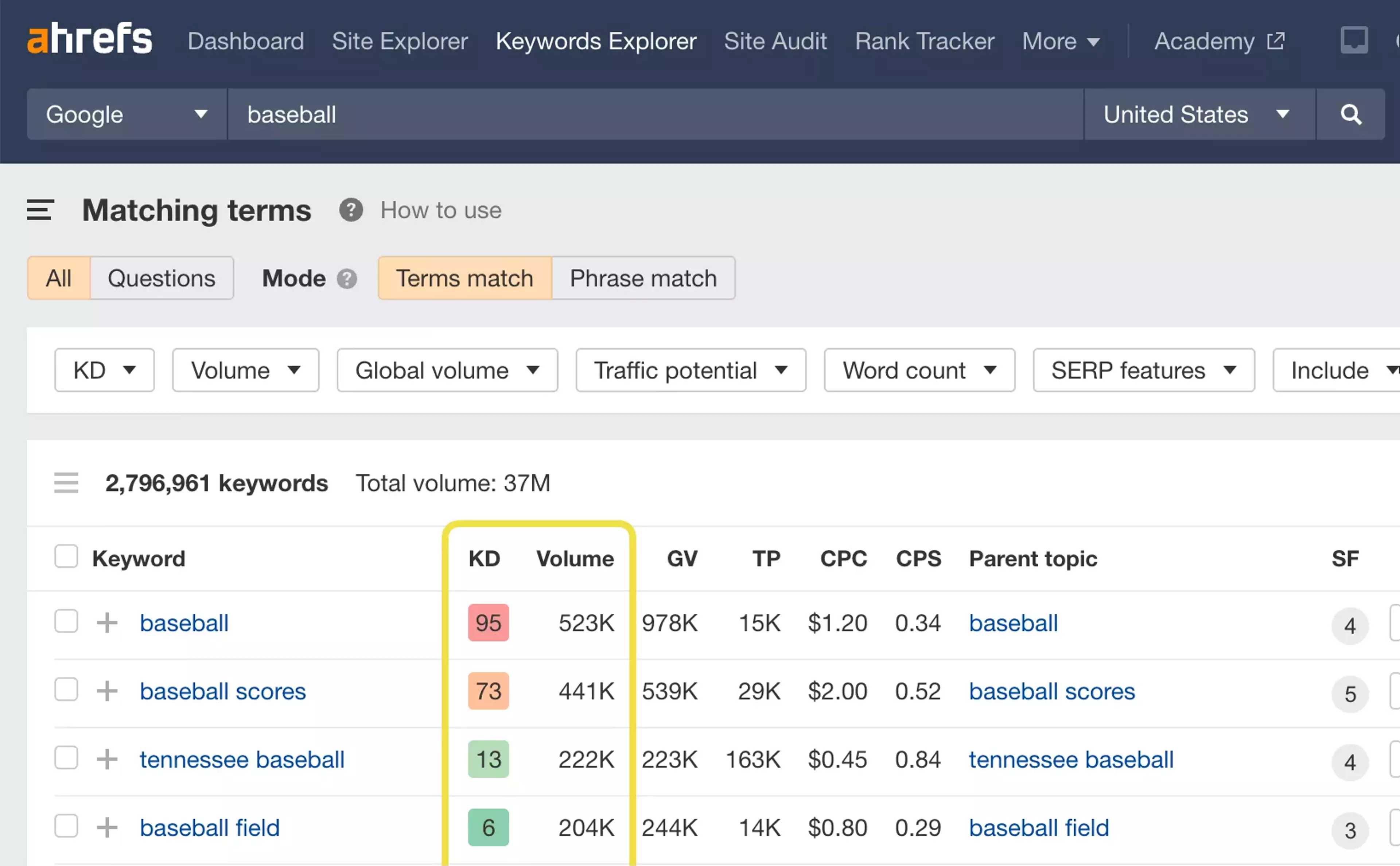Toggle the All filter button
The height and width of the screenshot is (866, 1400).
[x=57, y=278]
